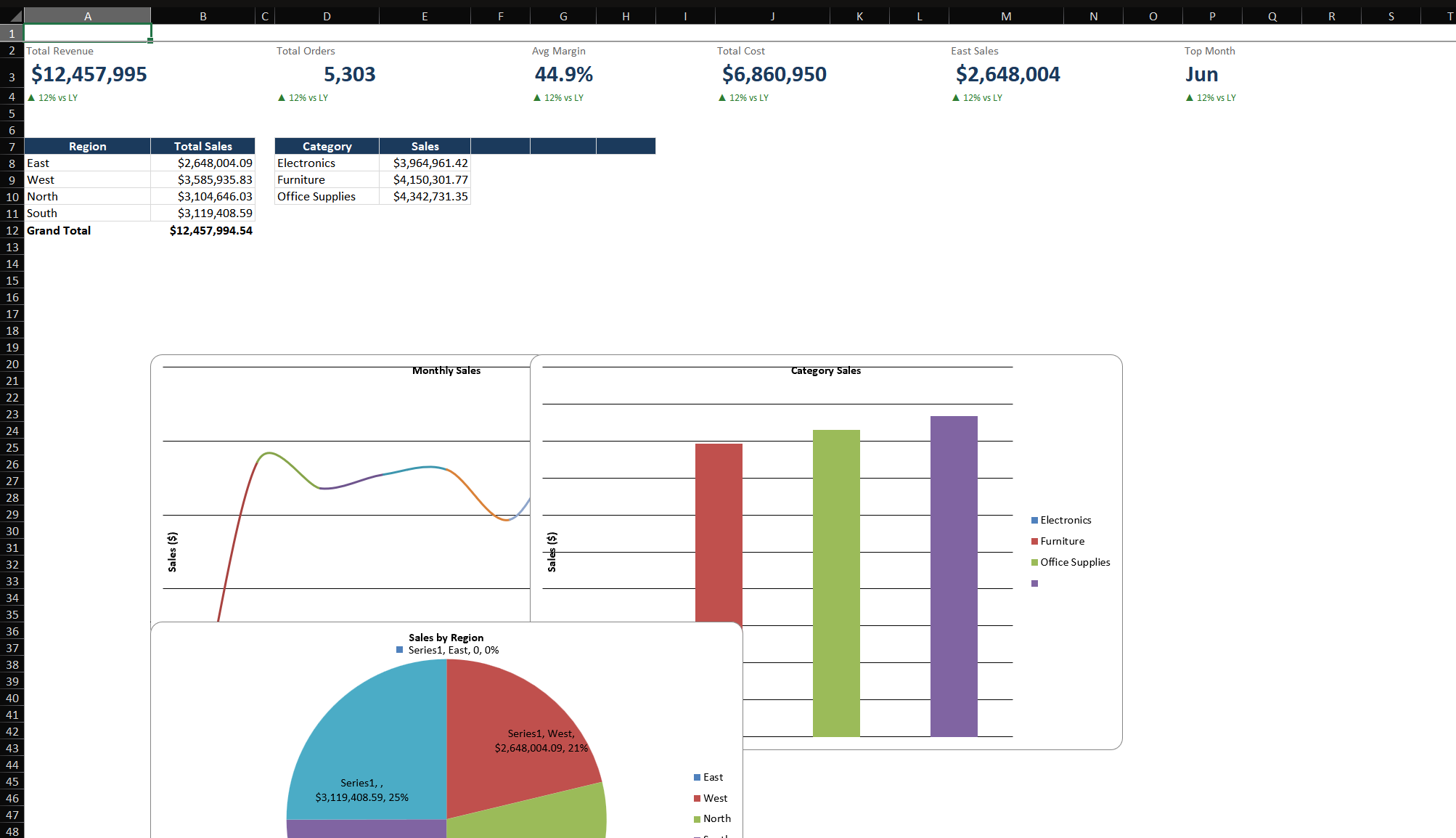Click the Total Revenue value $12,457,995
The image size is (1456, 838).
[x=89, y=74]
